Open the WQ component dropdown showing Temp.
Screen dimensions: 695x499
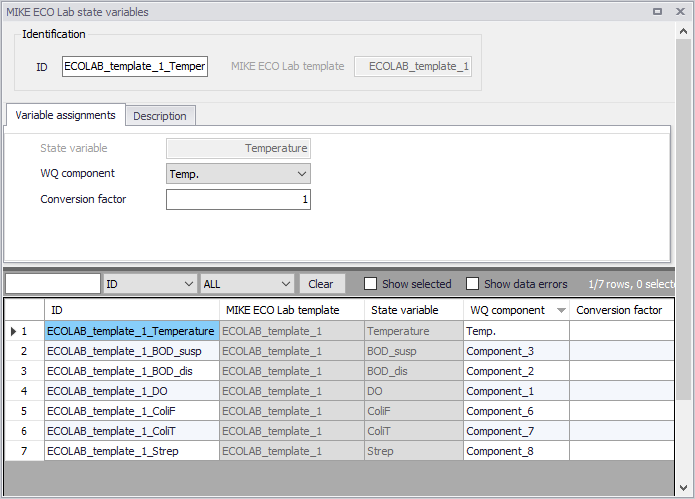click(x=238, y=174)
